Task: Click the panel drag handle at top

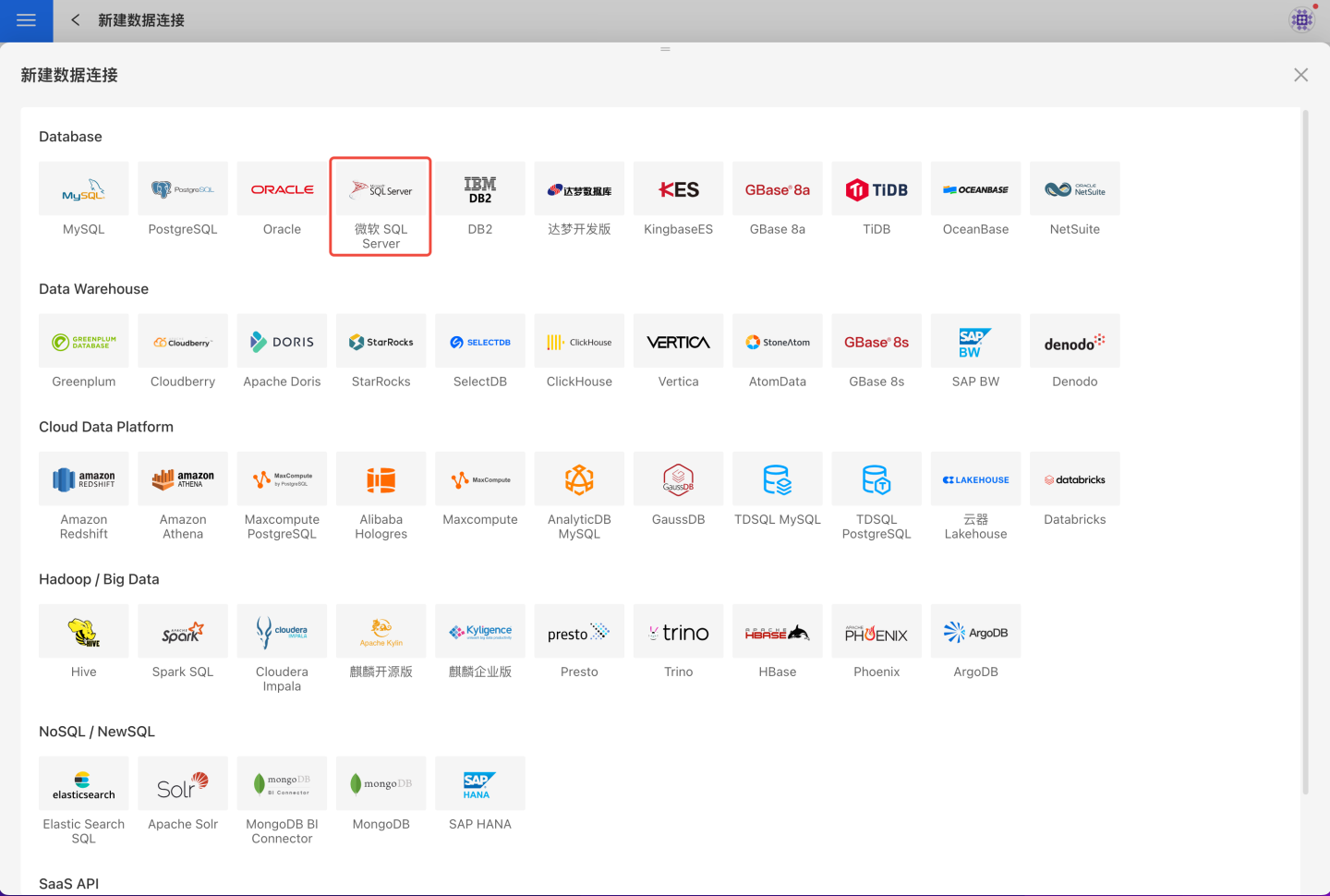Action: [x=665, y=49]
